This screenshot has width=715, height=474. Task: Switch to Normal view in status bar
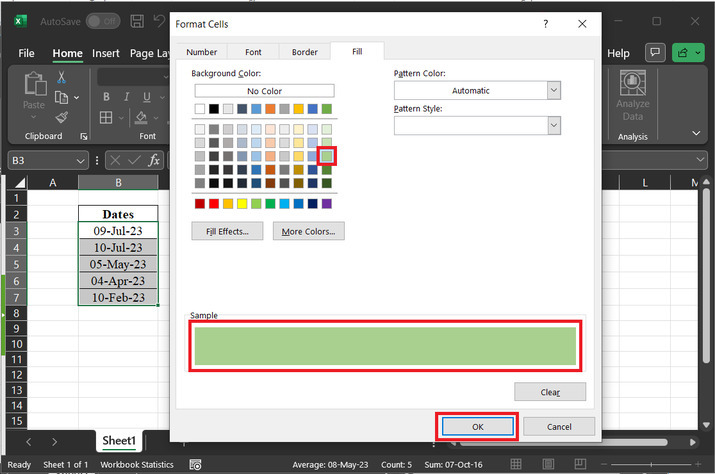coord(516,464)
